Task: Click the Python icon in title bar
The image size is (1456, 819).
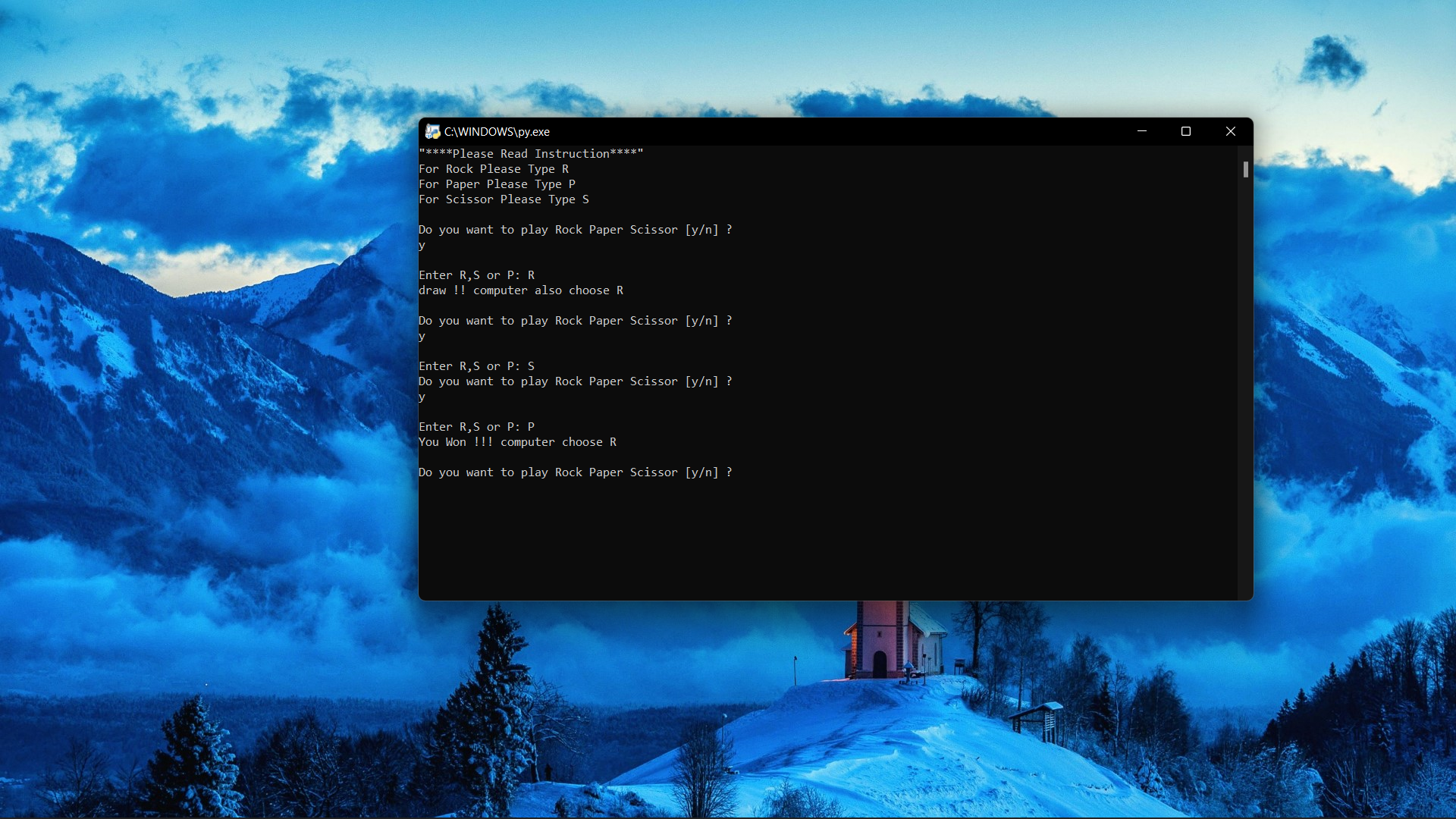Action: click(x=432, y=132)
